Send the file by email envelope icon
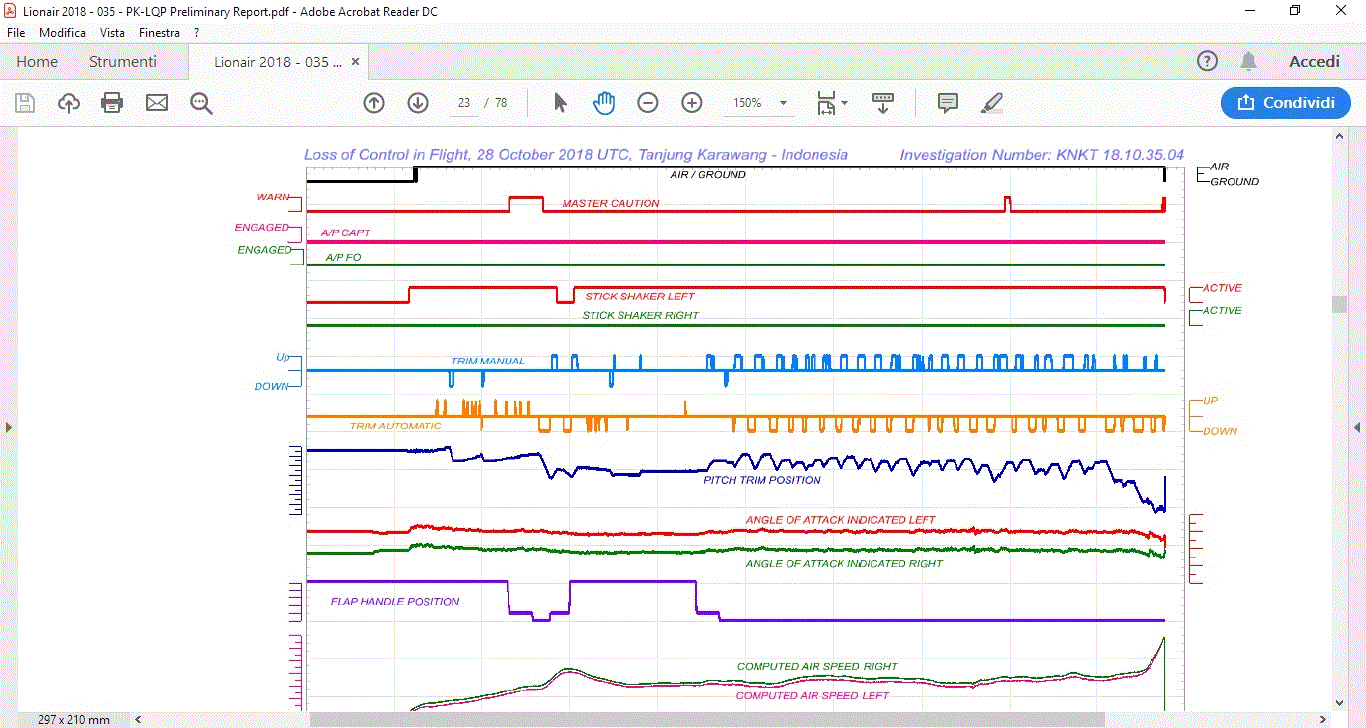Image resolution: width=1366 pixels, height=728 pixels. (157, 103)
